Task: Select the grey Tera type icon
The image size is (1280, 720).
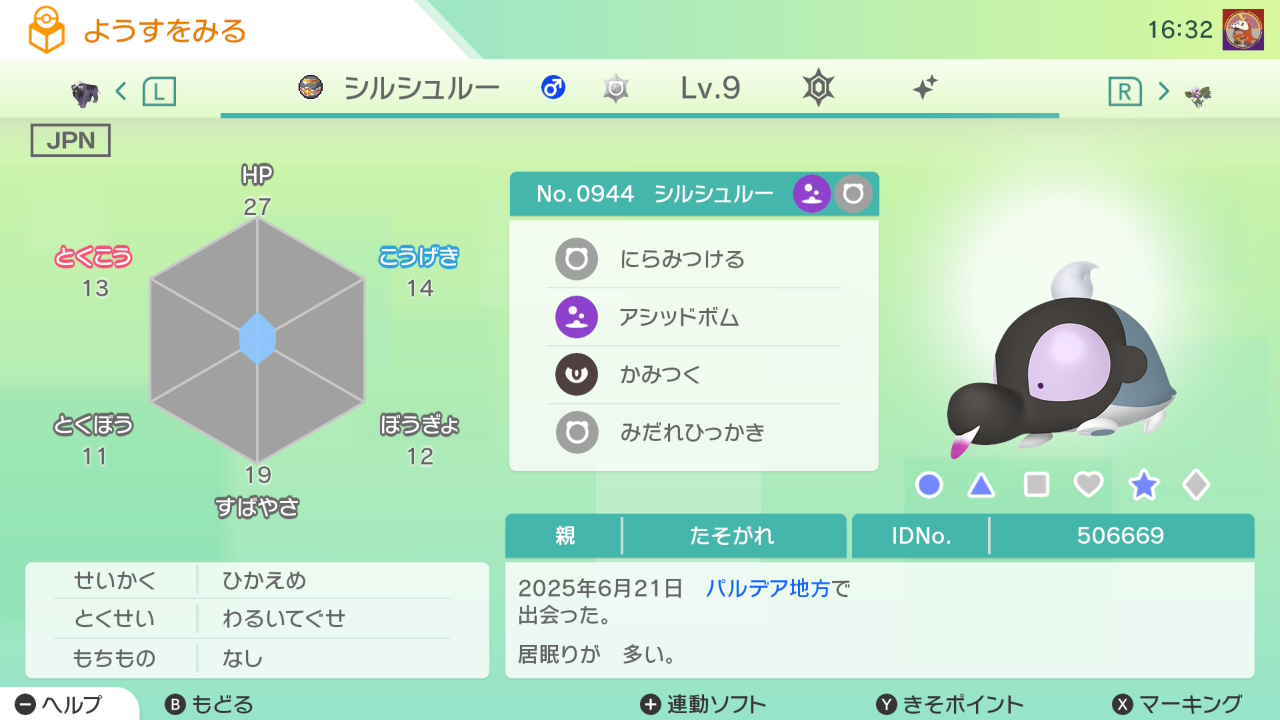Action: (x=616, y=89)
